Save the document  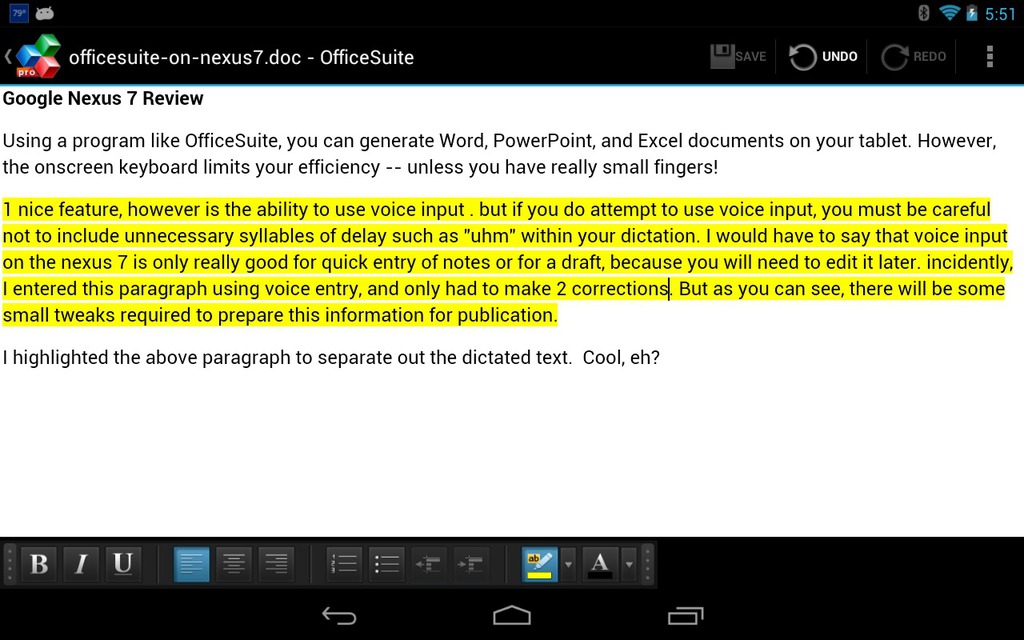pos(739,57)
